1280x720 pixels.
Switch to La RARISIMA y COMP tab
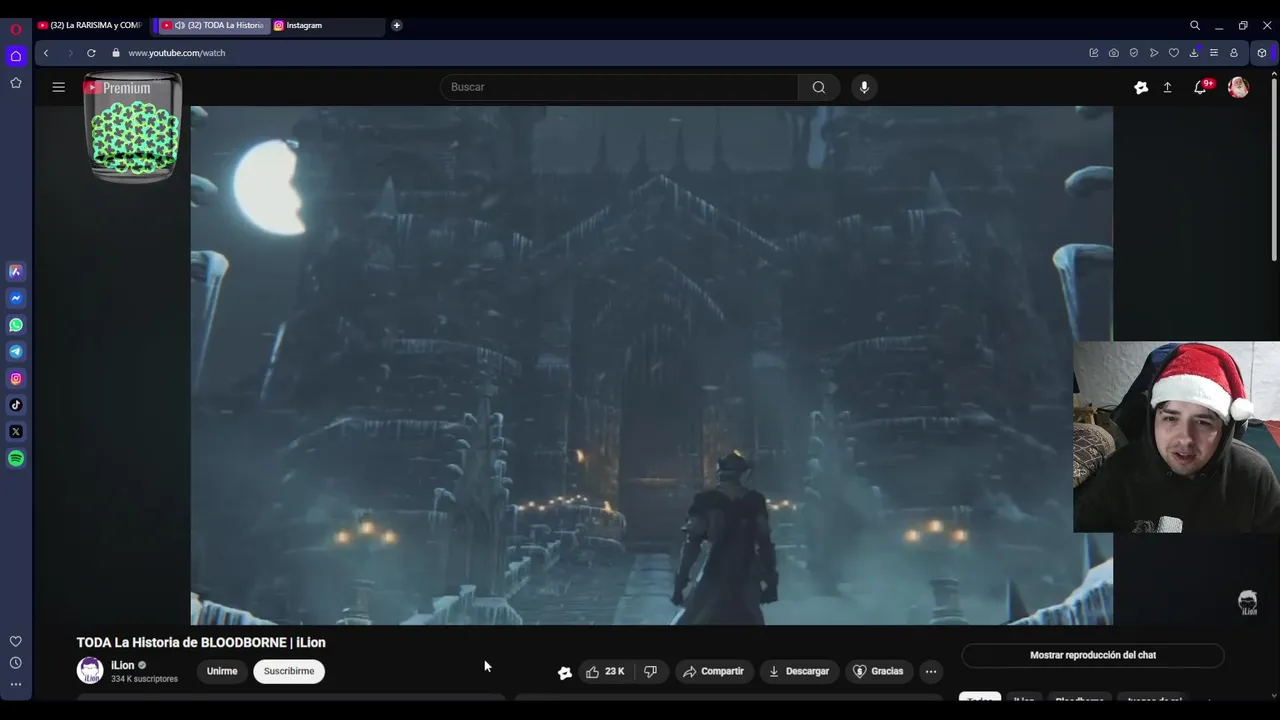click(90, 25)
